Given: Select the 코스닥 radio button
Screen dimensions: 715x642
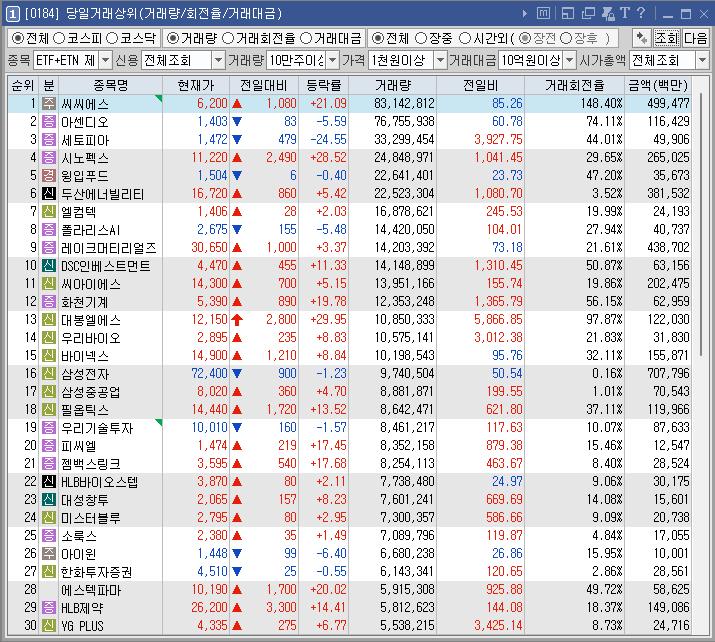Looking at the screenshot, I should tap(112, 38).
